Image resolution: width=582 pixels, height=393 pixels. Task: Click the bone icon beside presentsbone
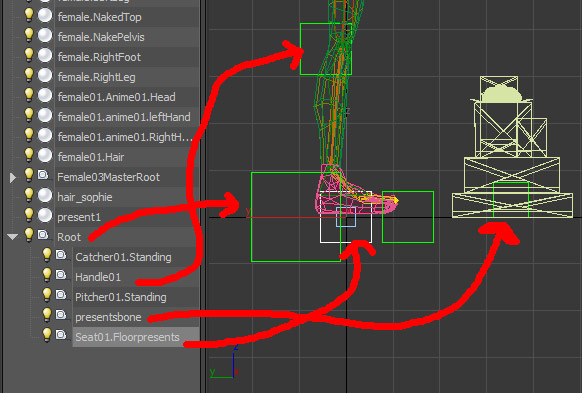[x=61, y=315]
